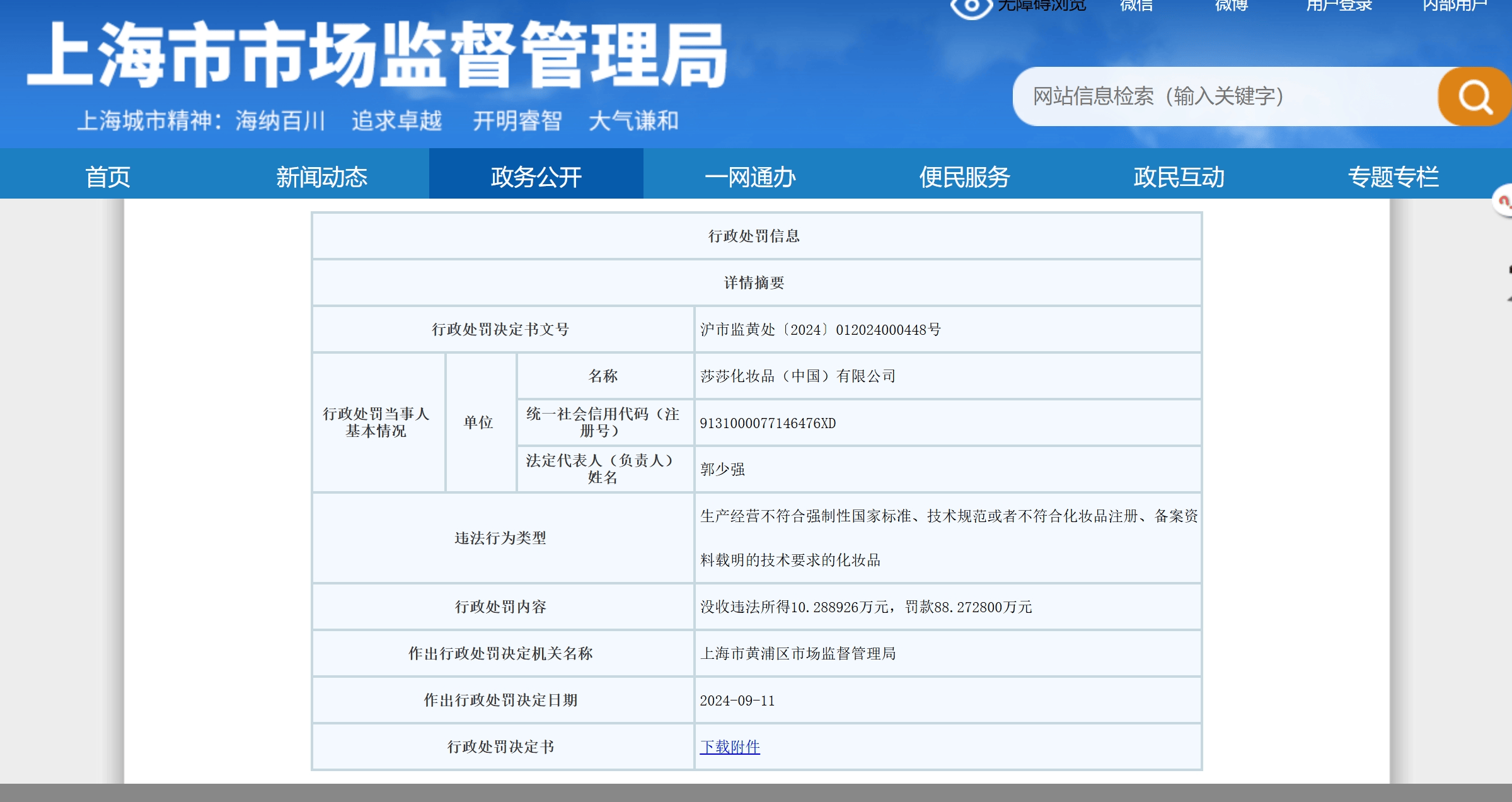The height and width of the screenshot is (802, 1512).
Task: Click the 行政处罚决定书文号 label cell
Action: click(x=502, y=329)
